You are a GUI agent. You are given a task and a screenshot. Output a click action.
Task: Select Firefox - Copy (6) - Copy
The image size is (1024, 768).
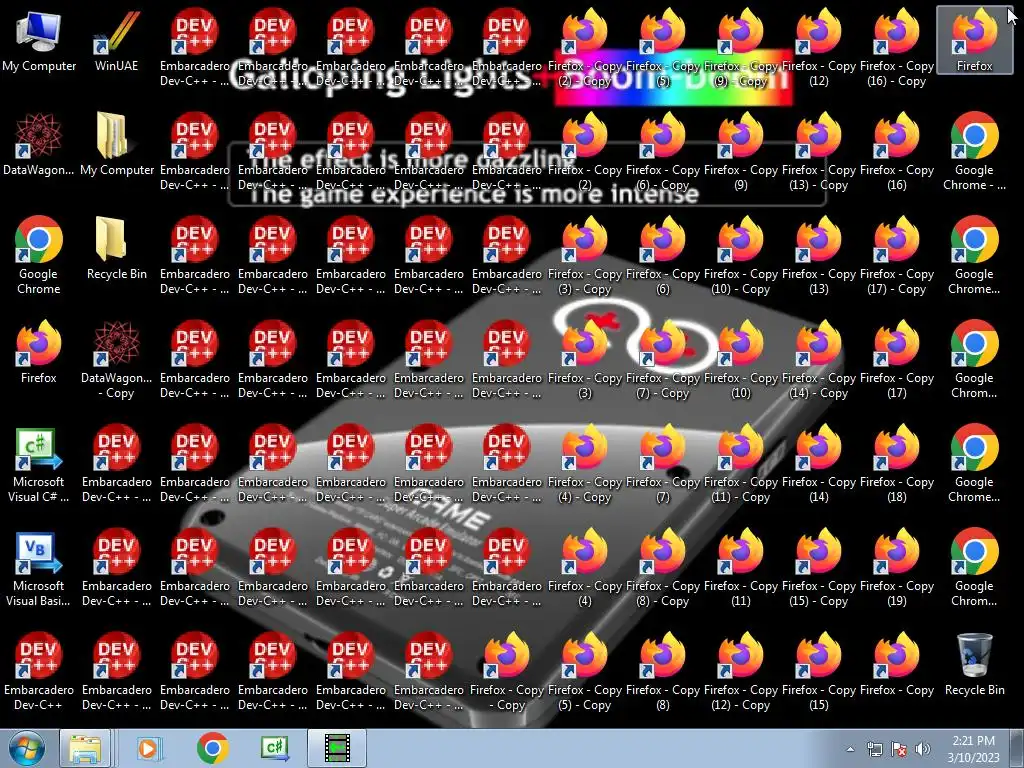click(662, 153)
